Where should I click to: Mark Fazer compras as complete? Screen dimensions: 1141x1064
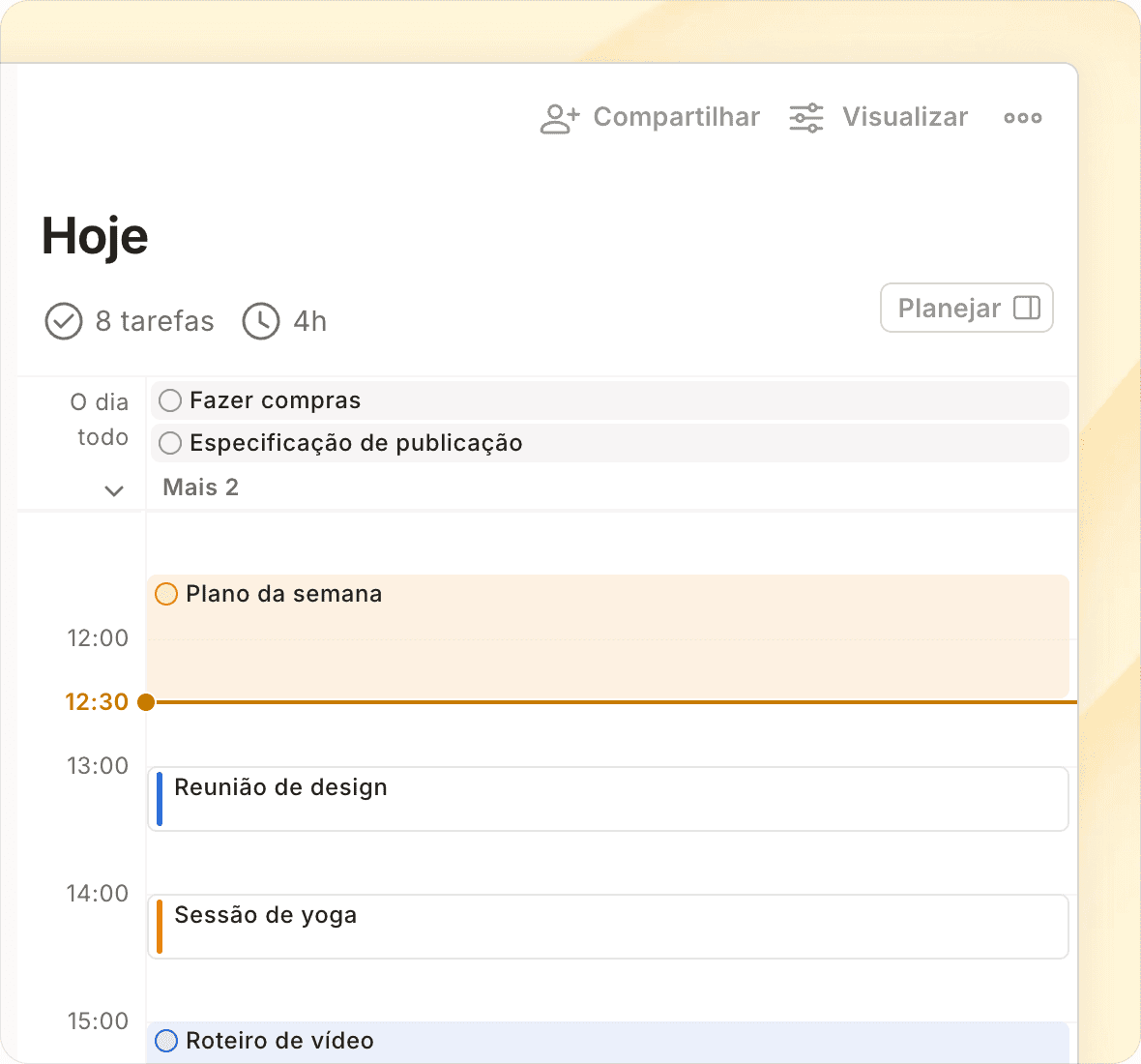pyautogui.click(x=170, y=400)
